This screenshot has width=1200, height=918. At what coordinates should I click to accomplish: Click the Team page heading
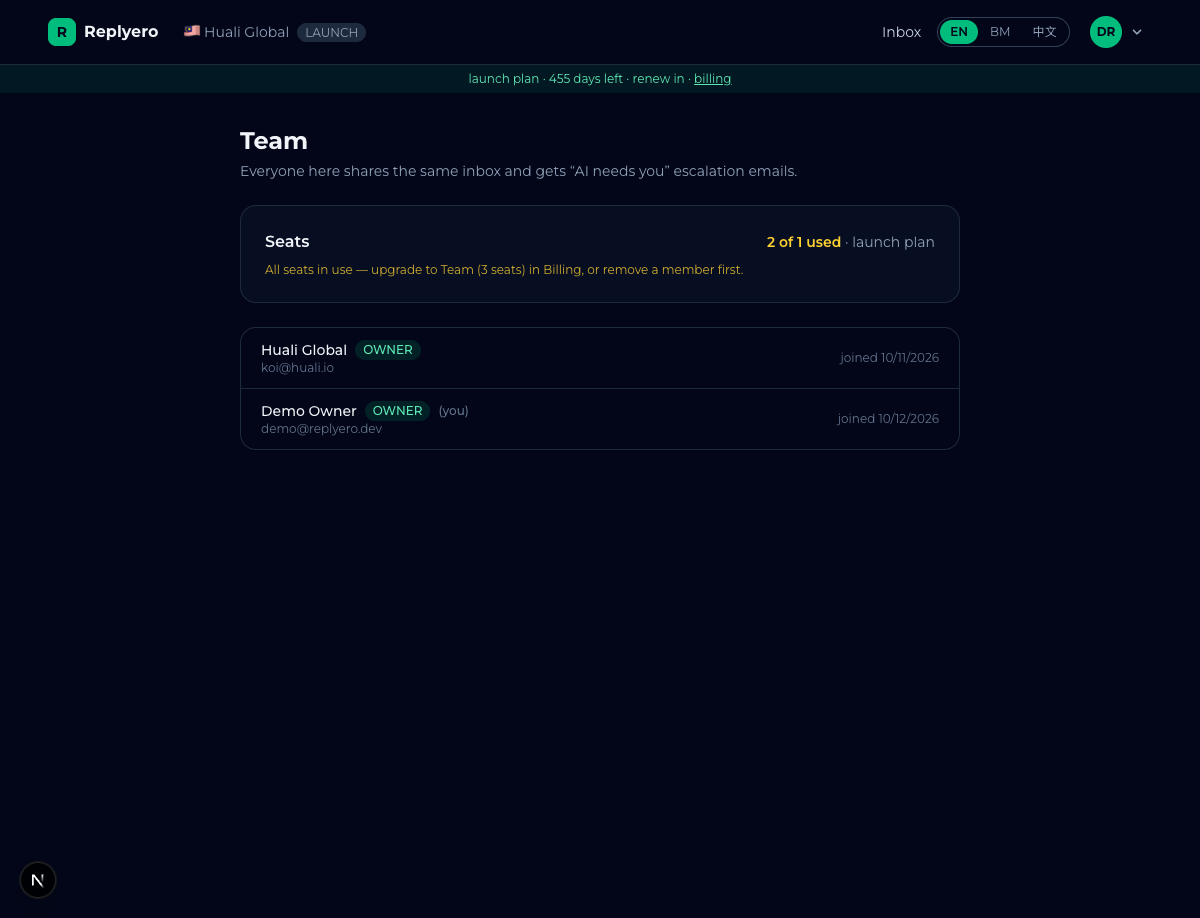(274, 141)
